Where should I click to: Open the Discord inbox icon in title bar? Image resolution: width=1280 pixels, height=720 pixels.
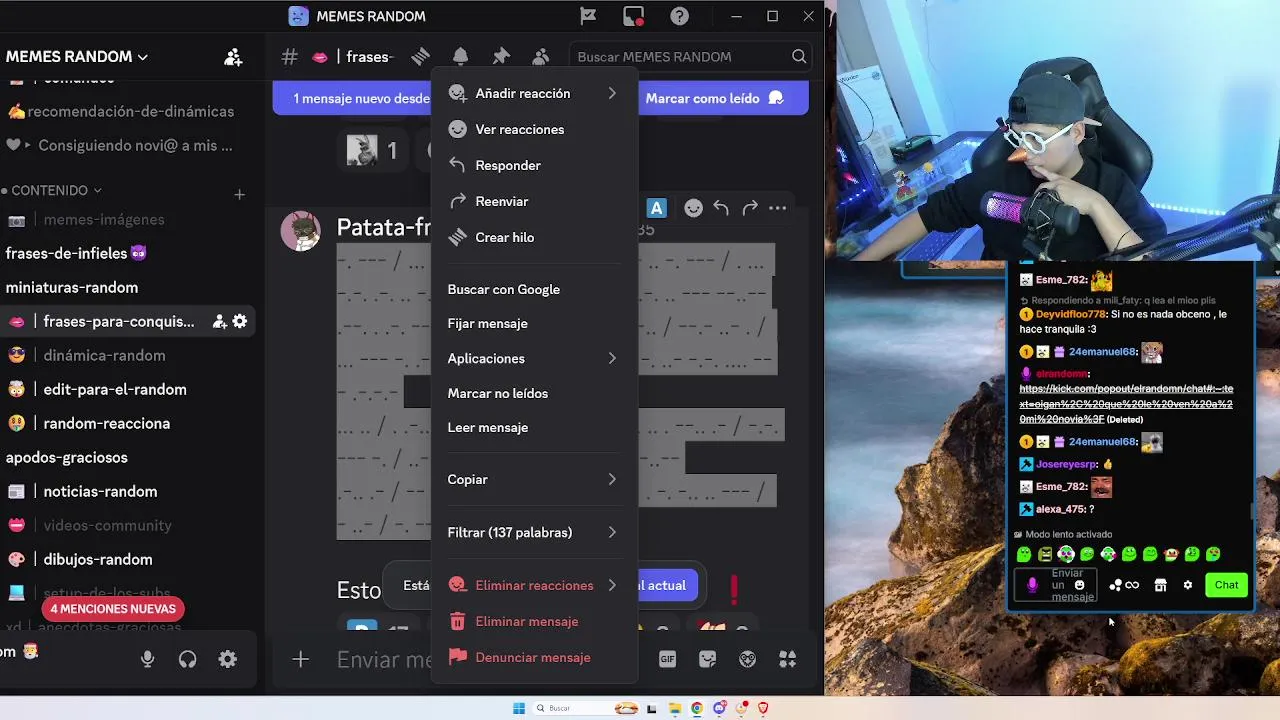(634, 16)
